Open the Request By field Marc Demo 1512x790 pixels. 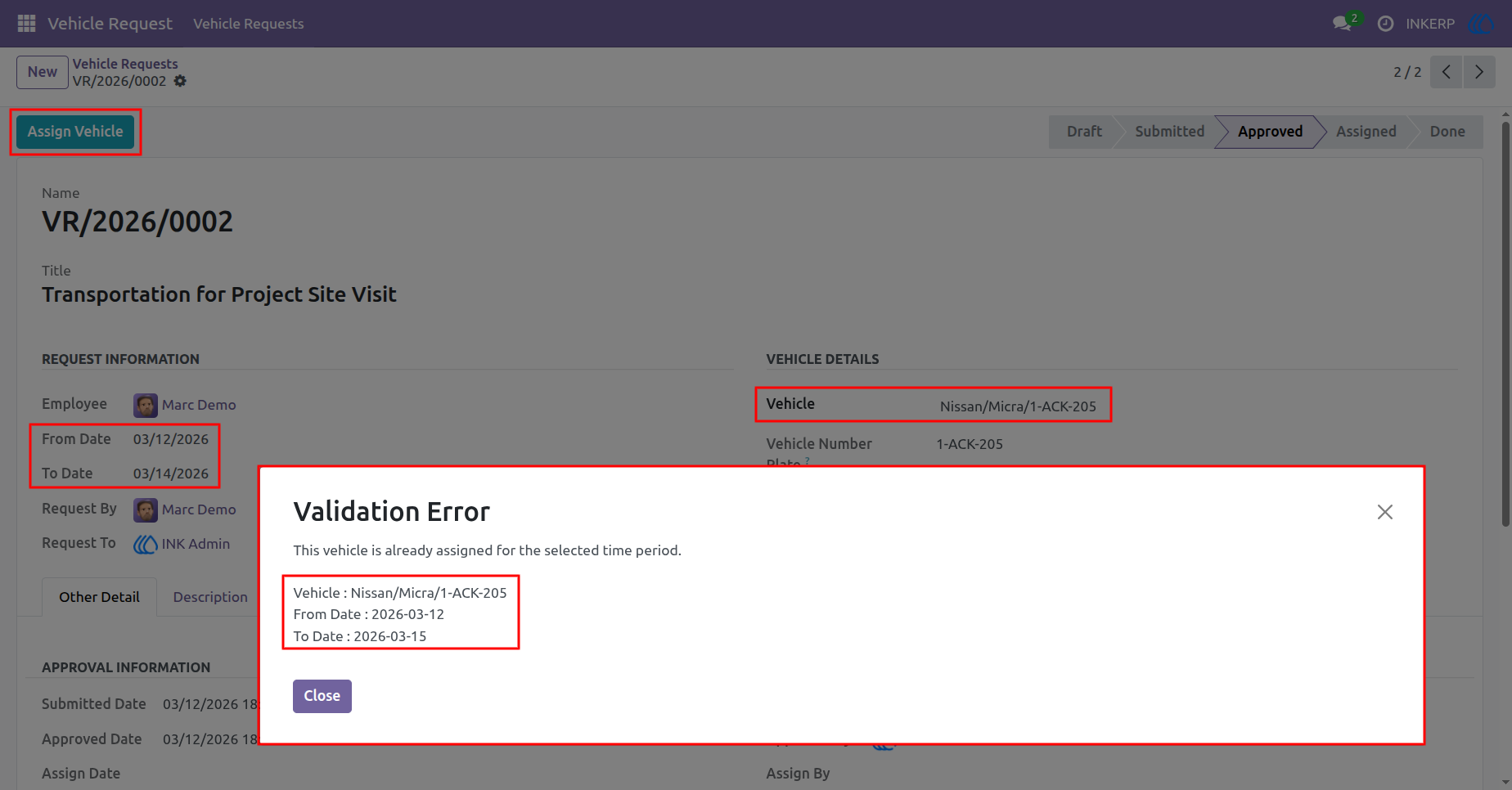point(199,509)
